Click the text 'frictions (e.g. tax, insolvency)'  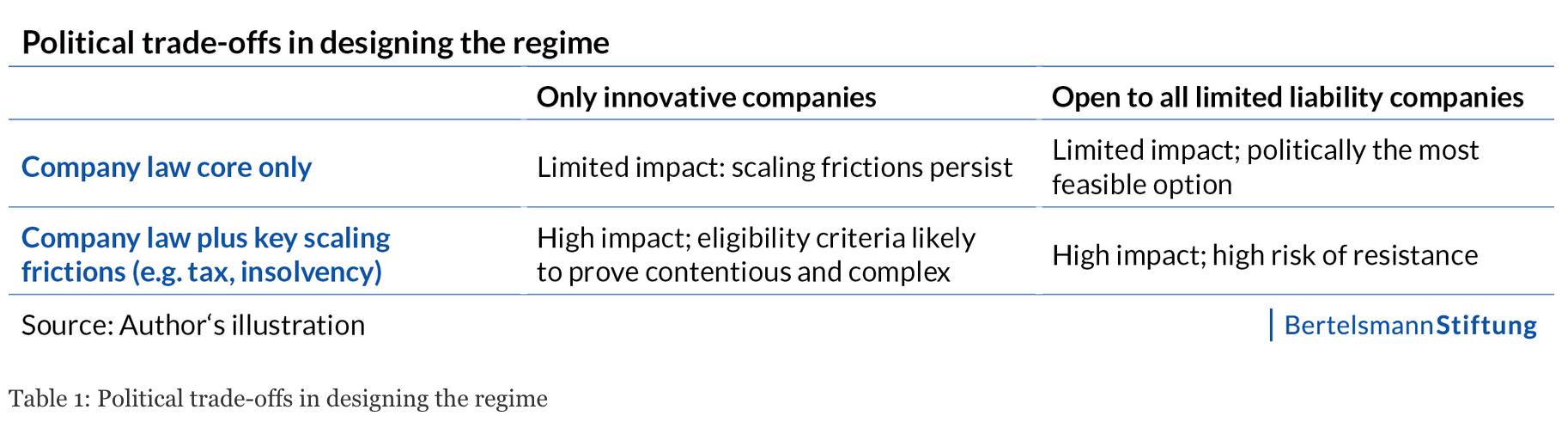[x=202, y=272]
